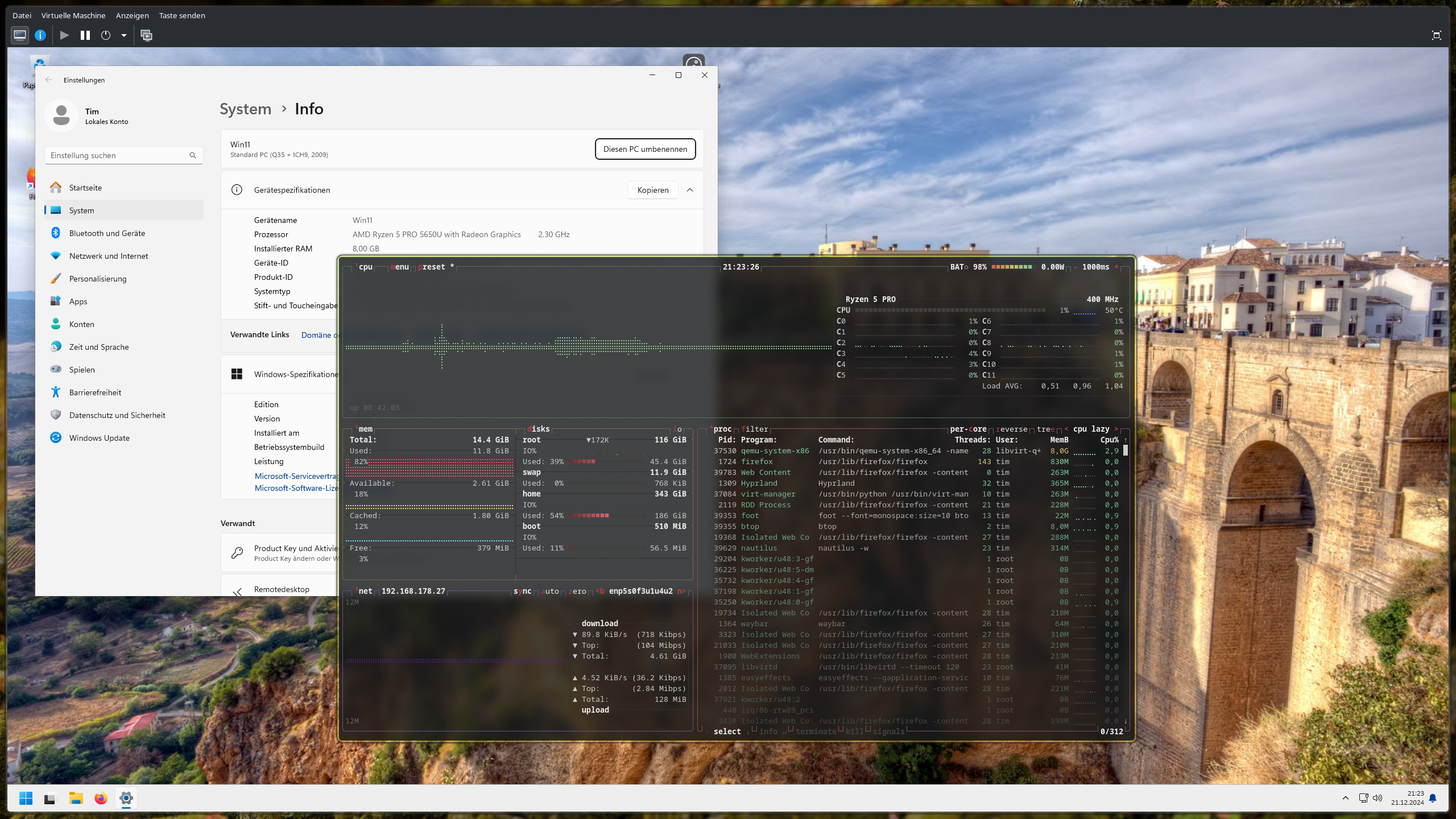Switch to previous network interface b
The width and height of the screenshot is (1456, 819).
click(600, 591)
